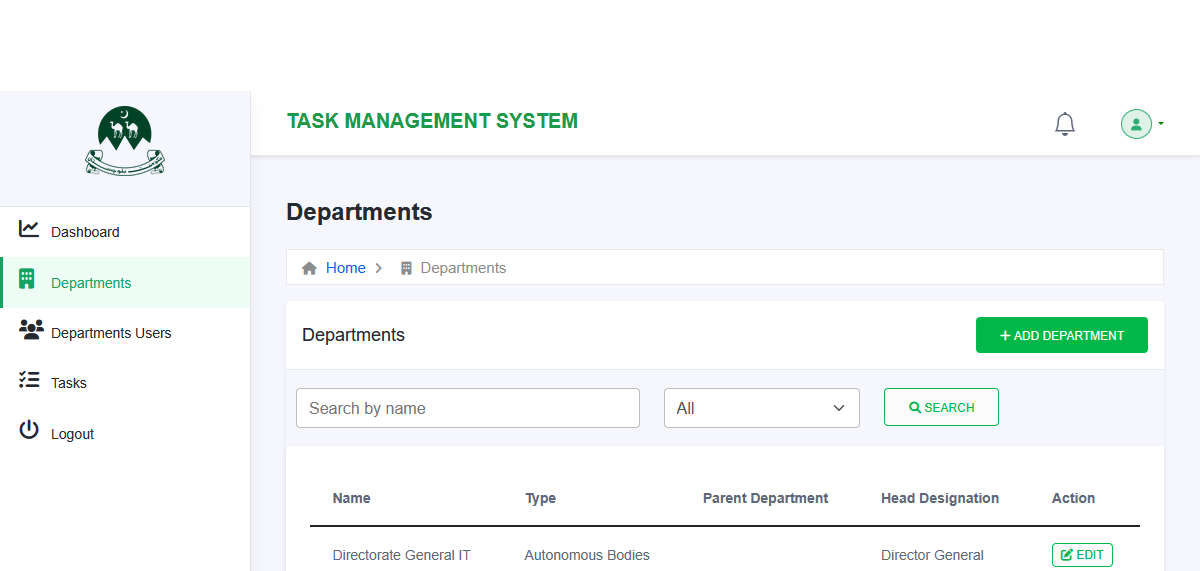Click the Departments building icon in sidebar
Image resolution: width=1200 pixels, height=571 pixels.
tap(27, 279)
